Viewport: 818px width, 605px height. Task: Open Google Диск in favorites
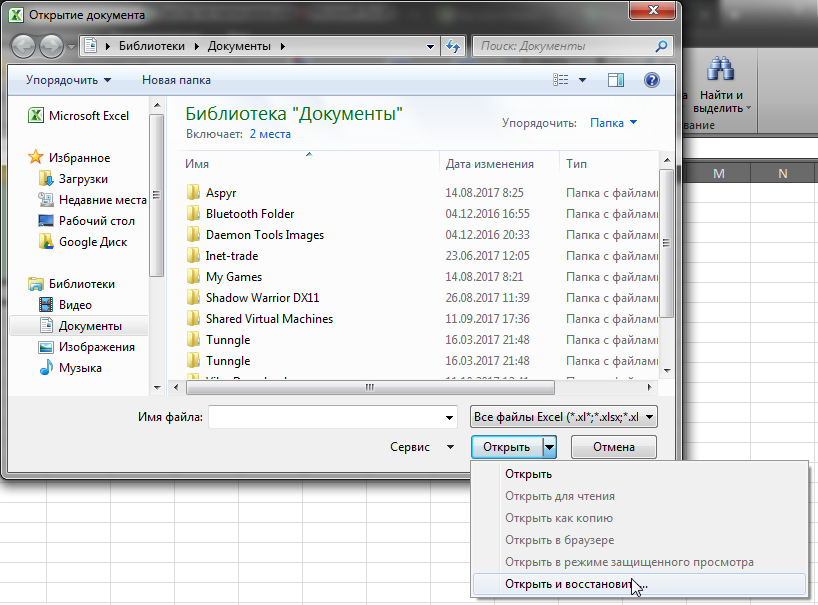coord(92,241)
